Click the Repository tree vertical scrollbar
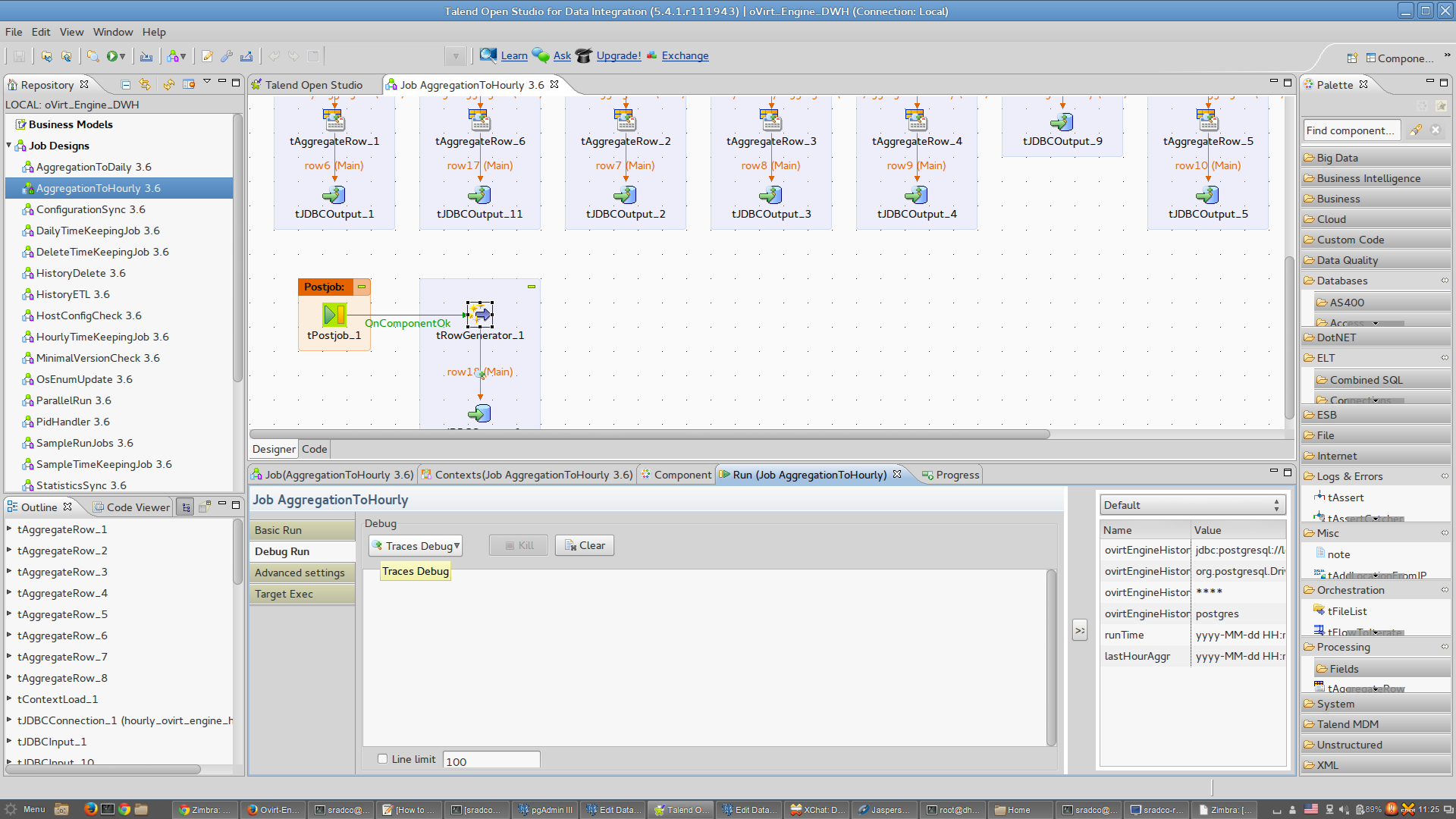Screen dimensions: 1456x819 (237, 248)
